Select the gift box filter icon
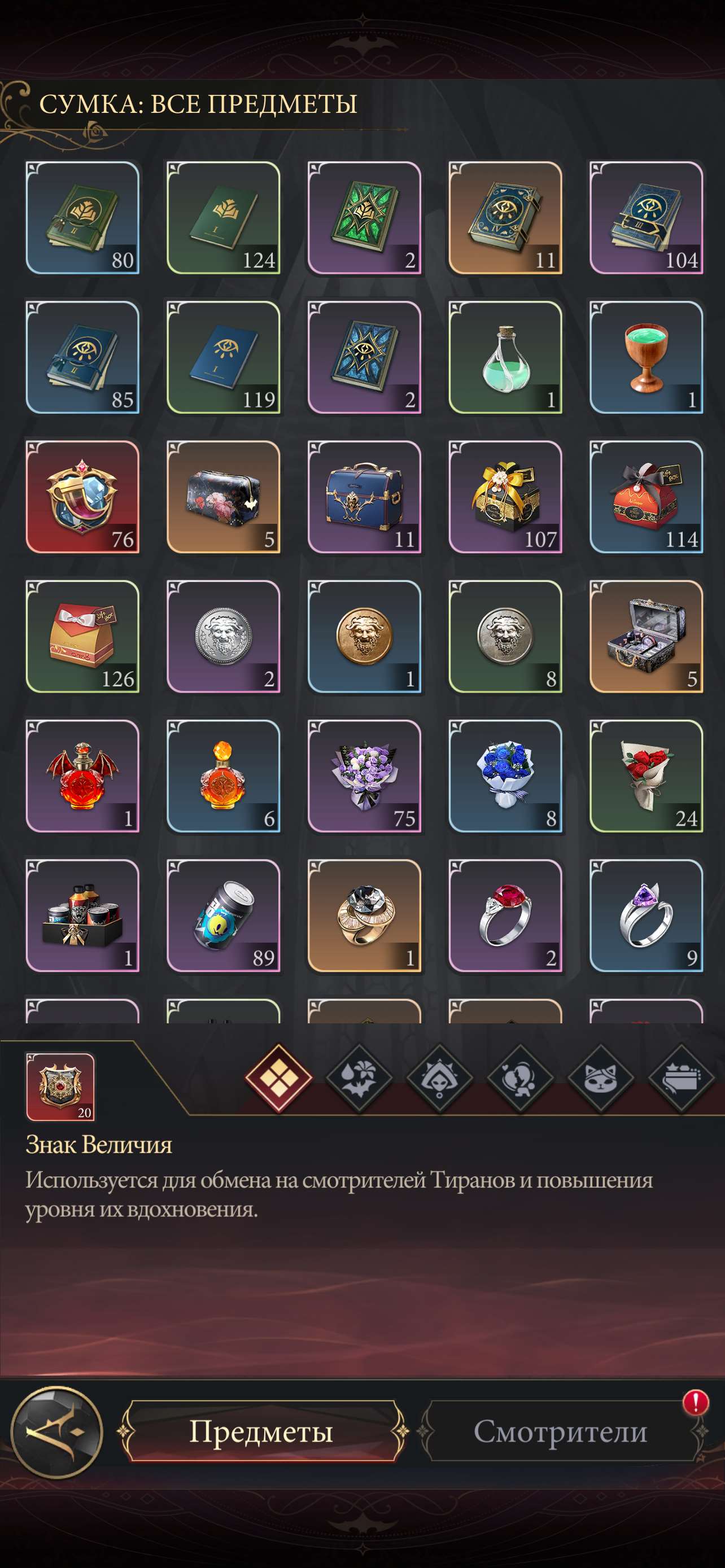Screen dimensions: 725x1568 click(x=681, y=1078)
